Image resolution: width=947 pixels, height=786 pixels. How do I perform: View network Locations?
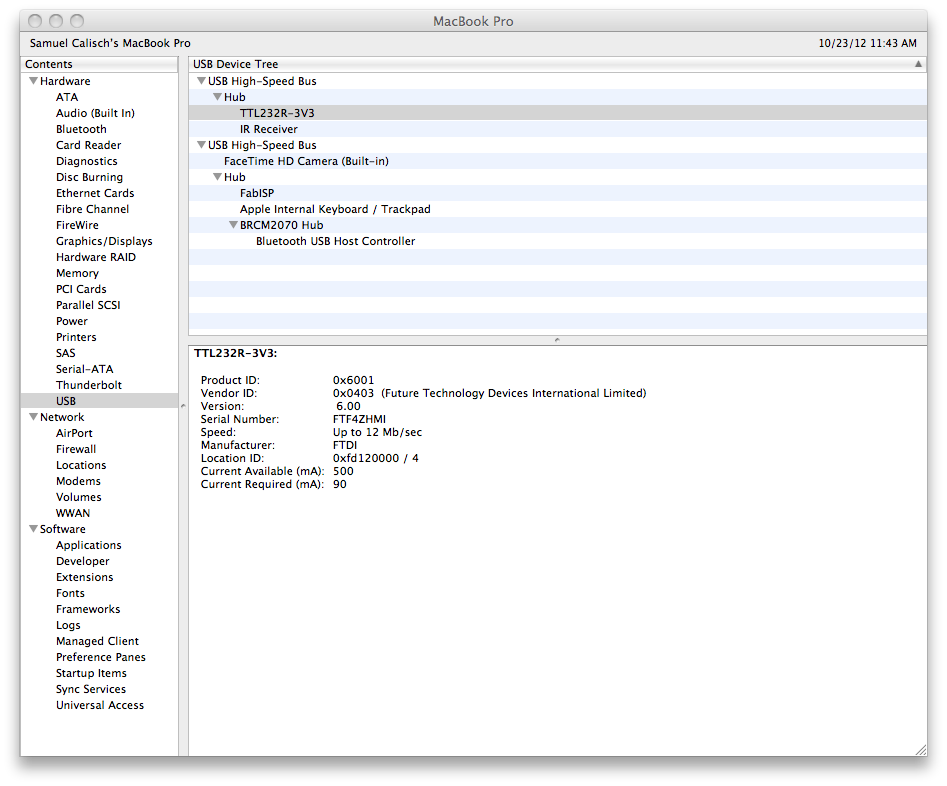click(x=81, y=465)
